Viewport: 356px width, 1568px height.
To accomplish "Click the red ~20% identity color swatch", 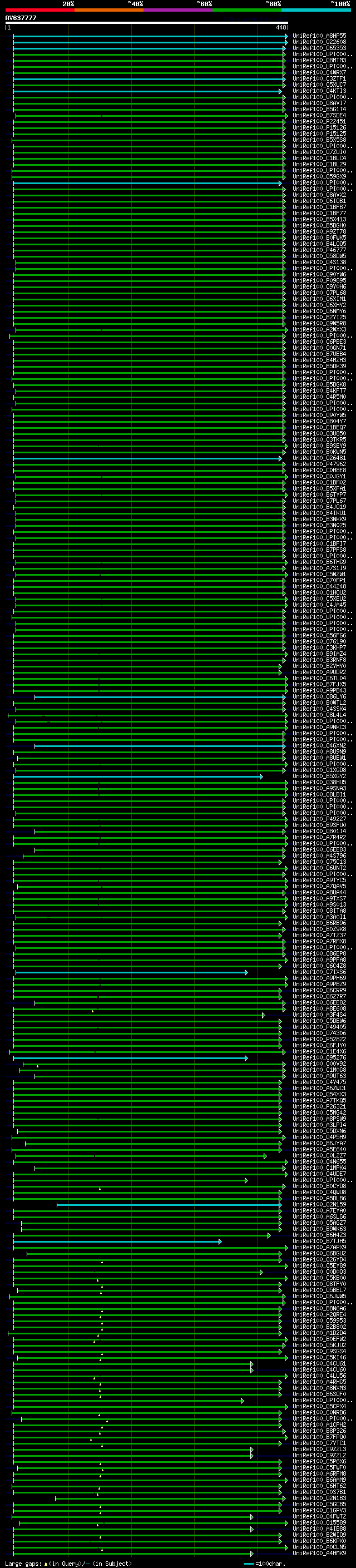I will coord(39,10).
